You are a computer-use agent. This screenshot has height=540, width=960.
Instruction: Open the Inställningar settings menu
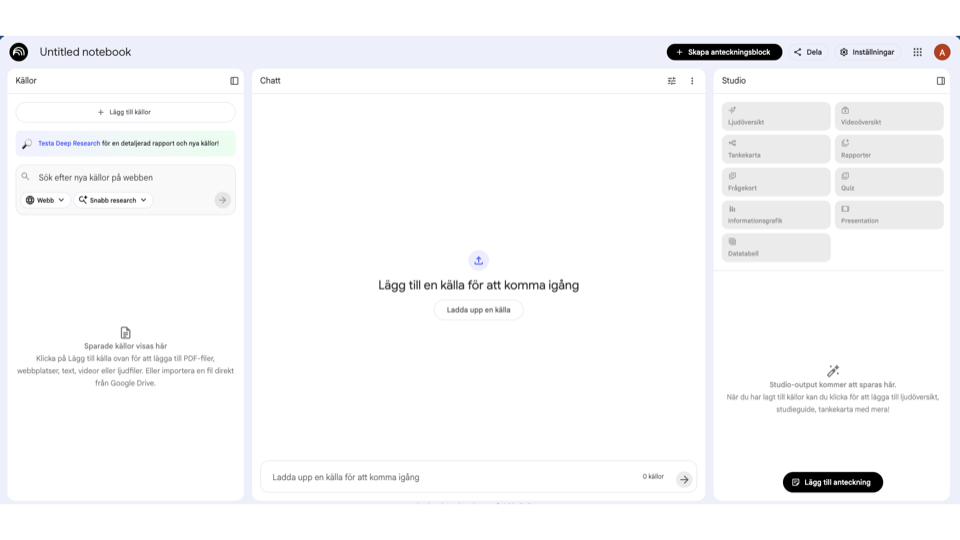(868, 52)
